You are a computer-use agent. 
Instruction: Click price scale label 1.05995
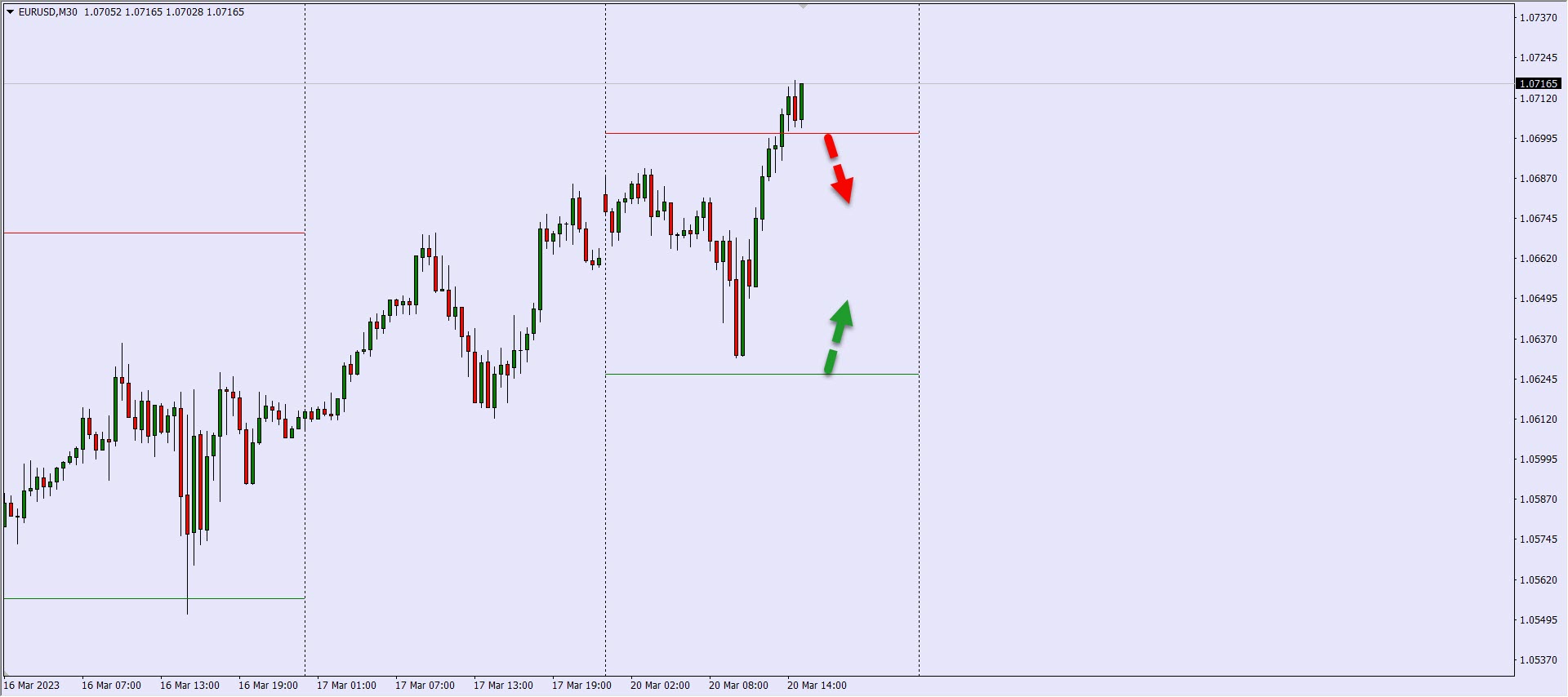1538,459
